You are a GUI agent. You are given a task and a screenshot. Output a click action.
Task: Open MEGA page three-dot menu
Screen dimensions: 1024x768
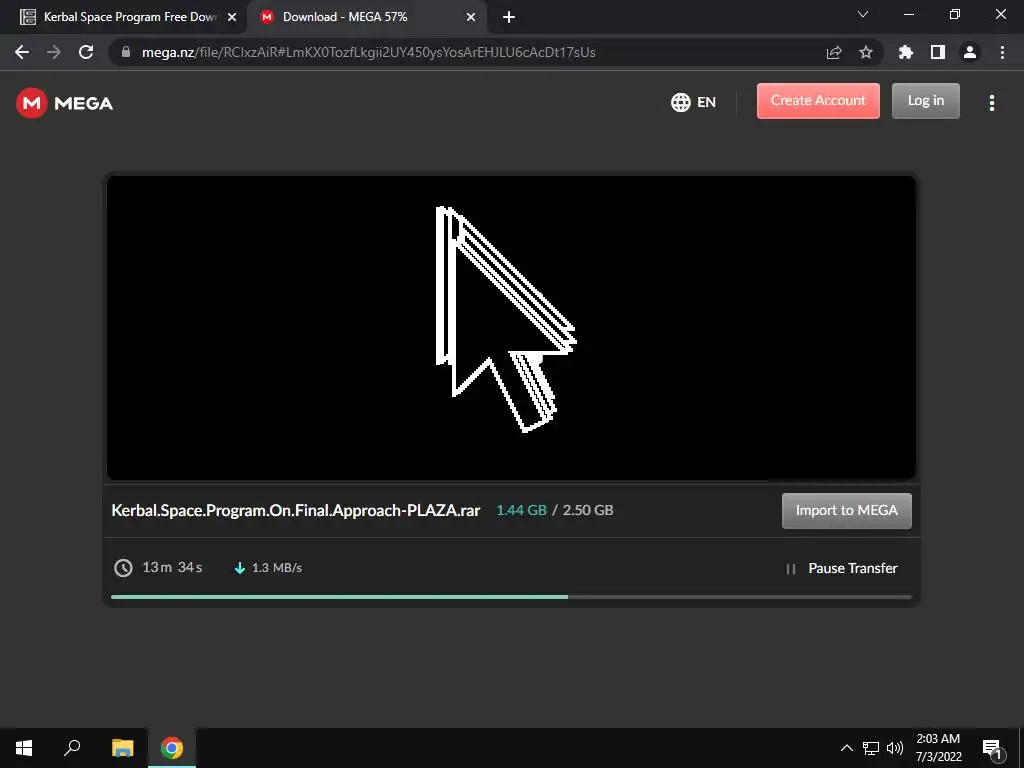tap(991, 103)
